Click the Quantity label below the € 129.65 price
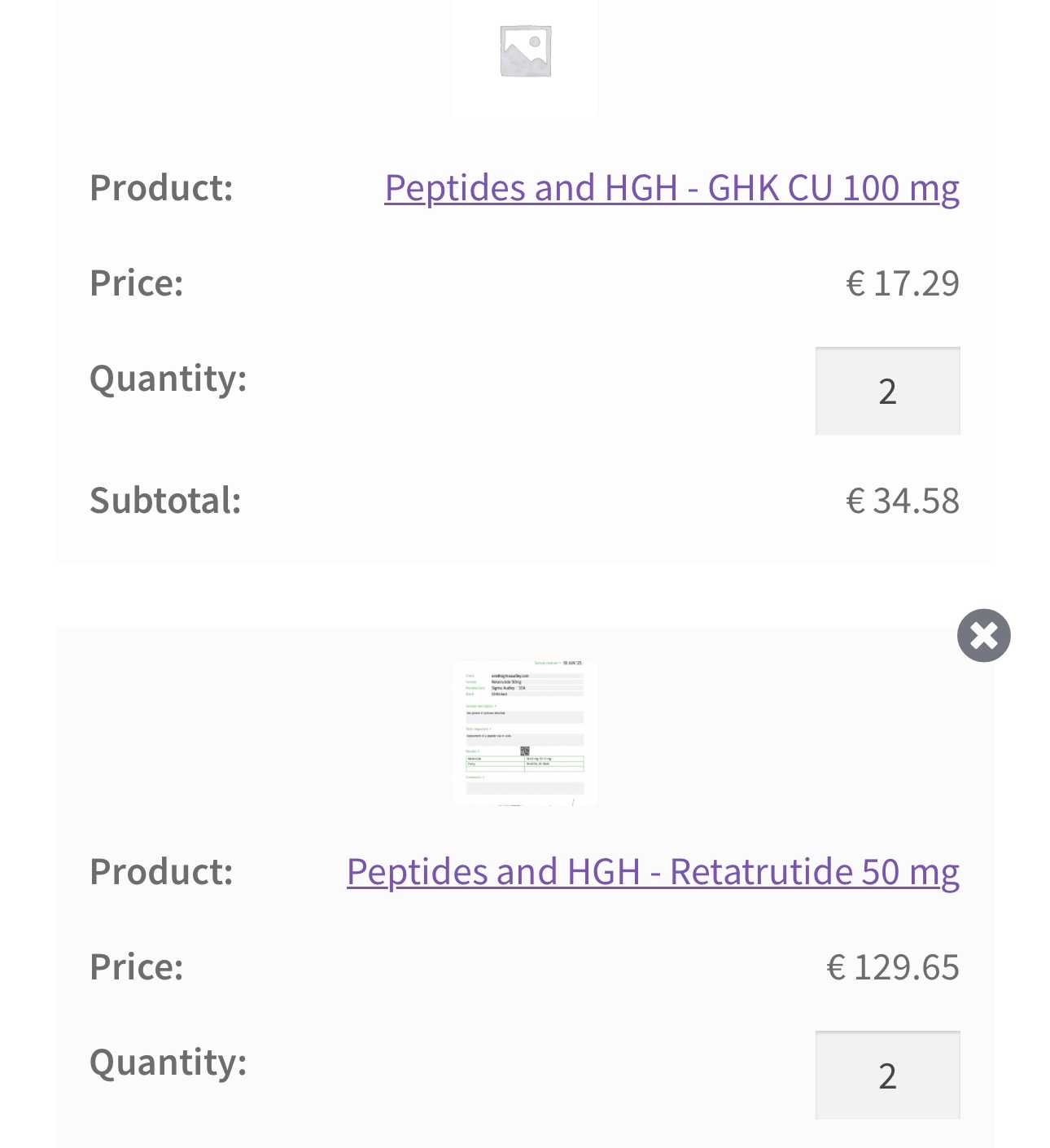The width and height of the screenshot is (1050, 1148). pyautogui.click(x=168, y=1063)
